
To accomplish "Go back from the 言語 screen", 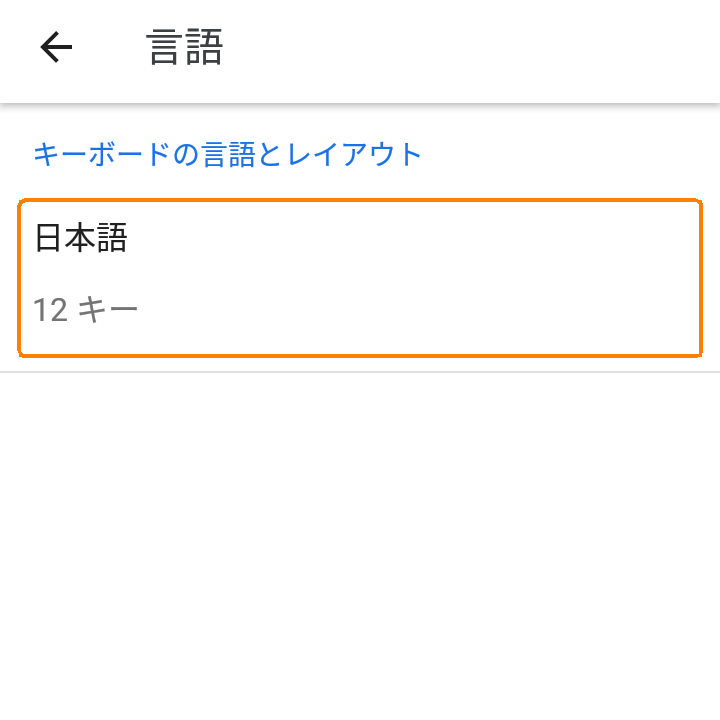I will [x=56, y=47].
